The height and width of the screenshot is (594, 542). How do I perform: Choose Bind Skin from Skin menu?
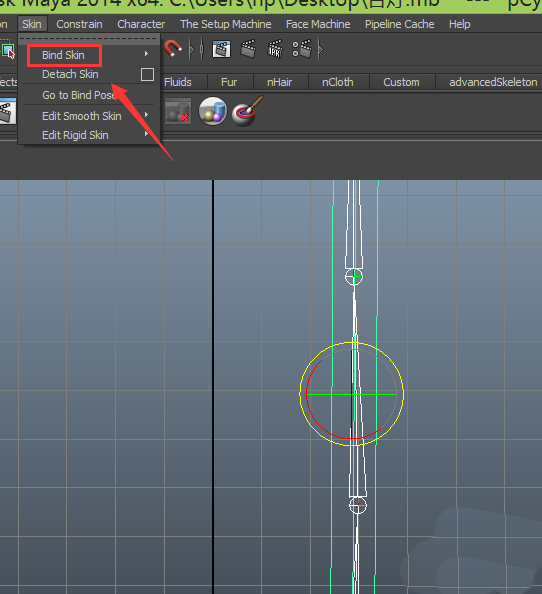tap(63, 55)
